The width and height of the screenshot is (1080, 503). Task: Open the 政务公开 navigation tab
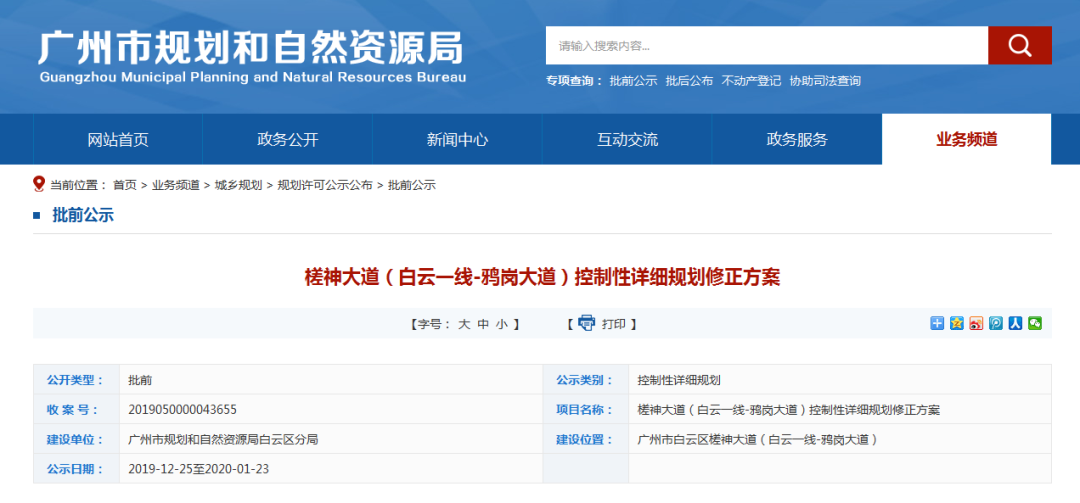coord(288,140)
